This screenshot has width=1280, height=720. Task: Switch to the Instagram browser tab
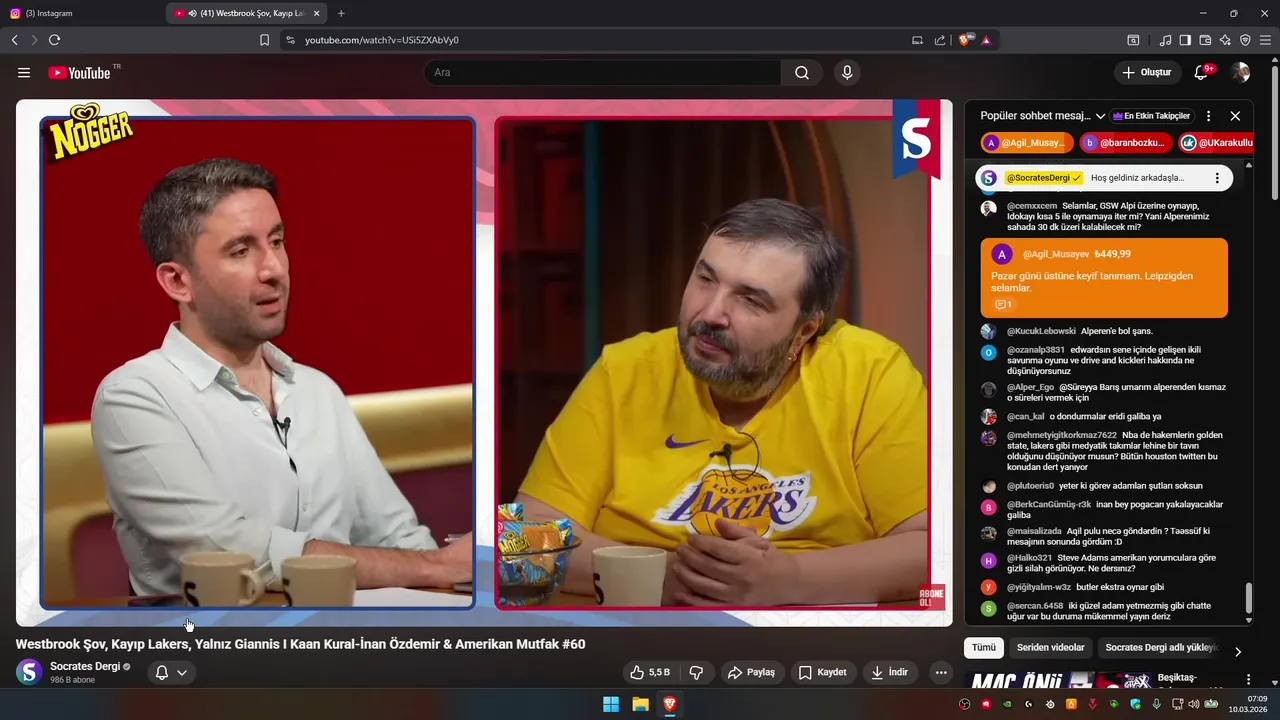pos(82,13)
